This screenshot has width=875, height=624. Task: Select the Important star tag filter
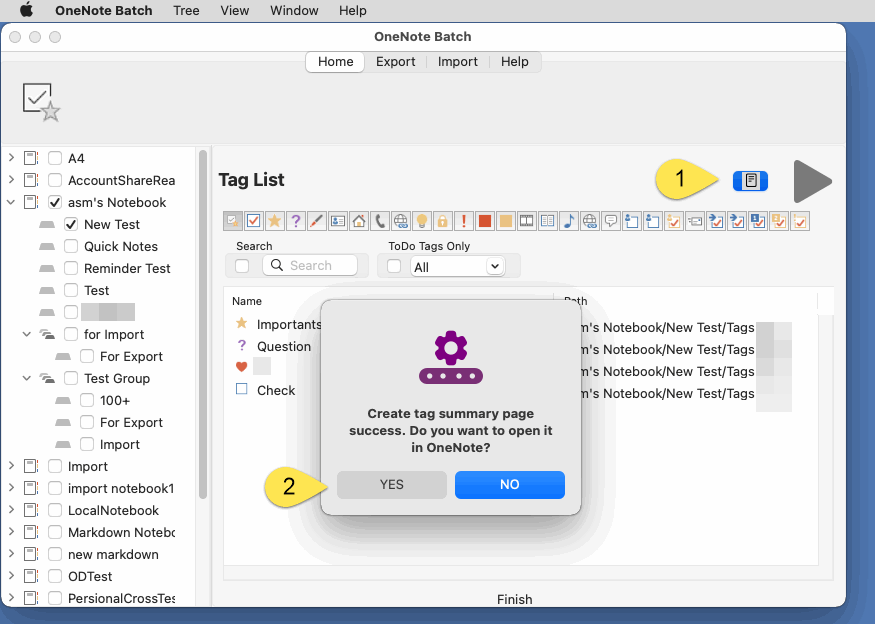pyautogui.click(x=274, y=220)
